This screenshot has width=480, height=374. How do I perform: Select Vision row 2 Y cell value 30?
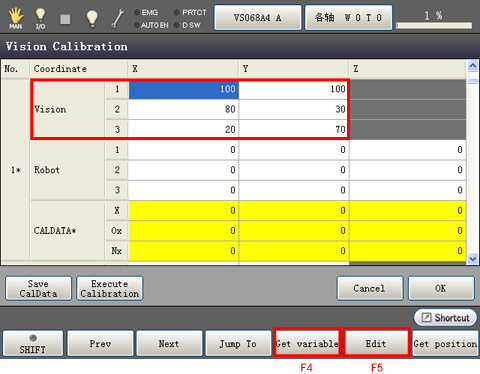pyautogui.click(x=294, y=109)
